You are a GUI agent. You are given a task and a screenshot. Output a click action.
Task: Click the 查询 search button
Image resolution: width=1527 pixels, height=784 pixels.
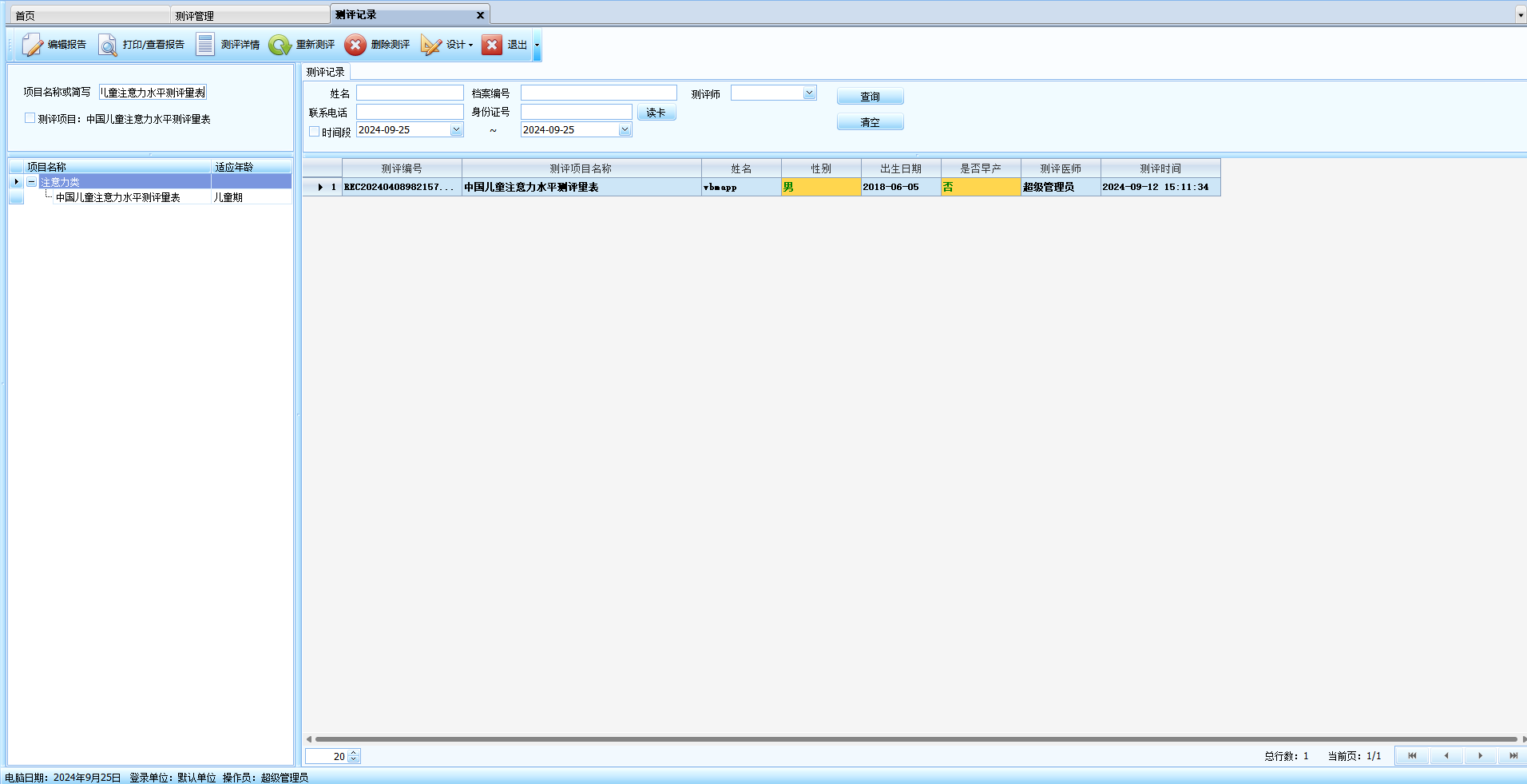tap(870, 97)
